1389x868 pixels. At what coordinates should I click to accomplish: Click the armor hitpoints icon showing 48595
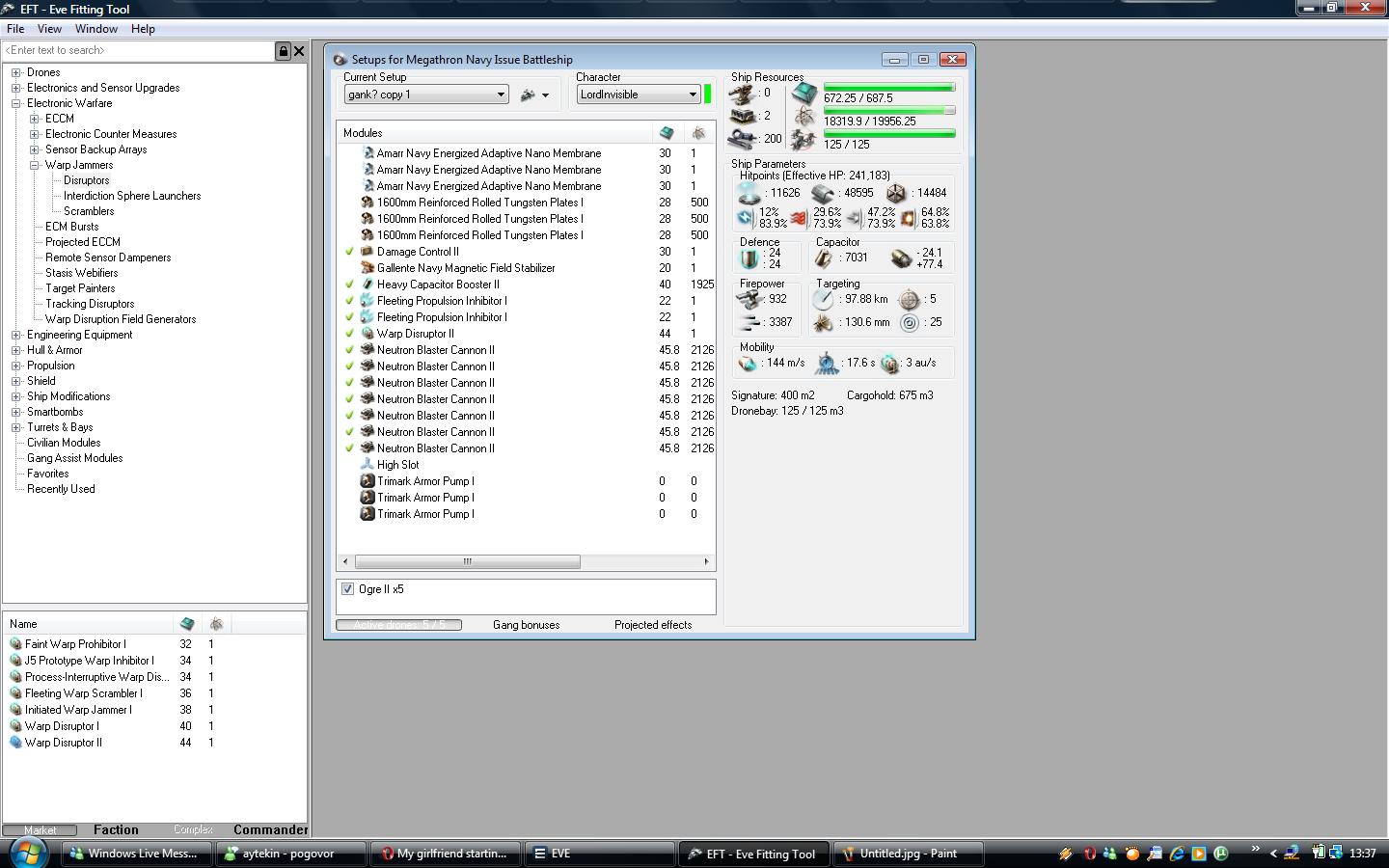click(823, 193)
